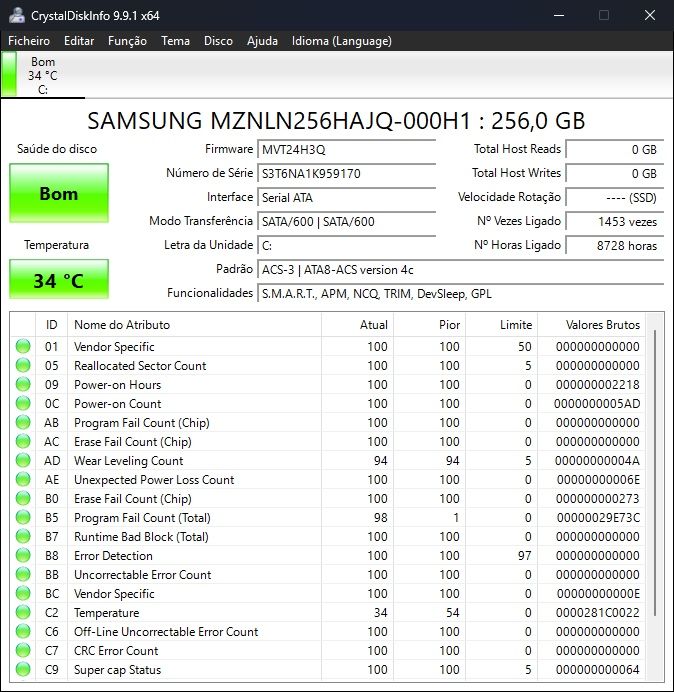Click the 34 °C temperature button
The height and width of the screenshot is (692, 674).
[59, 280]
